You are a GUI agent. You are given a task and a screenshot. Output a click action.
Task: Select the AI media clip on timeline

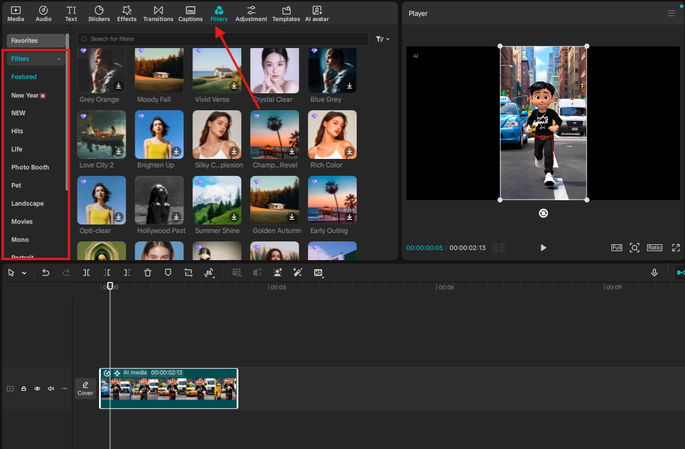(x=169, y=388)
